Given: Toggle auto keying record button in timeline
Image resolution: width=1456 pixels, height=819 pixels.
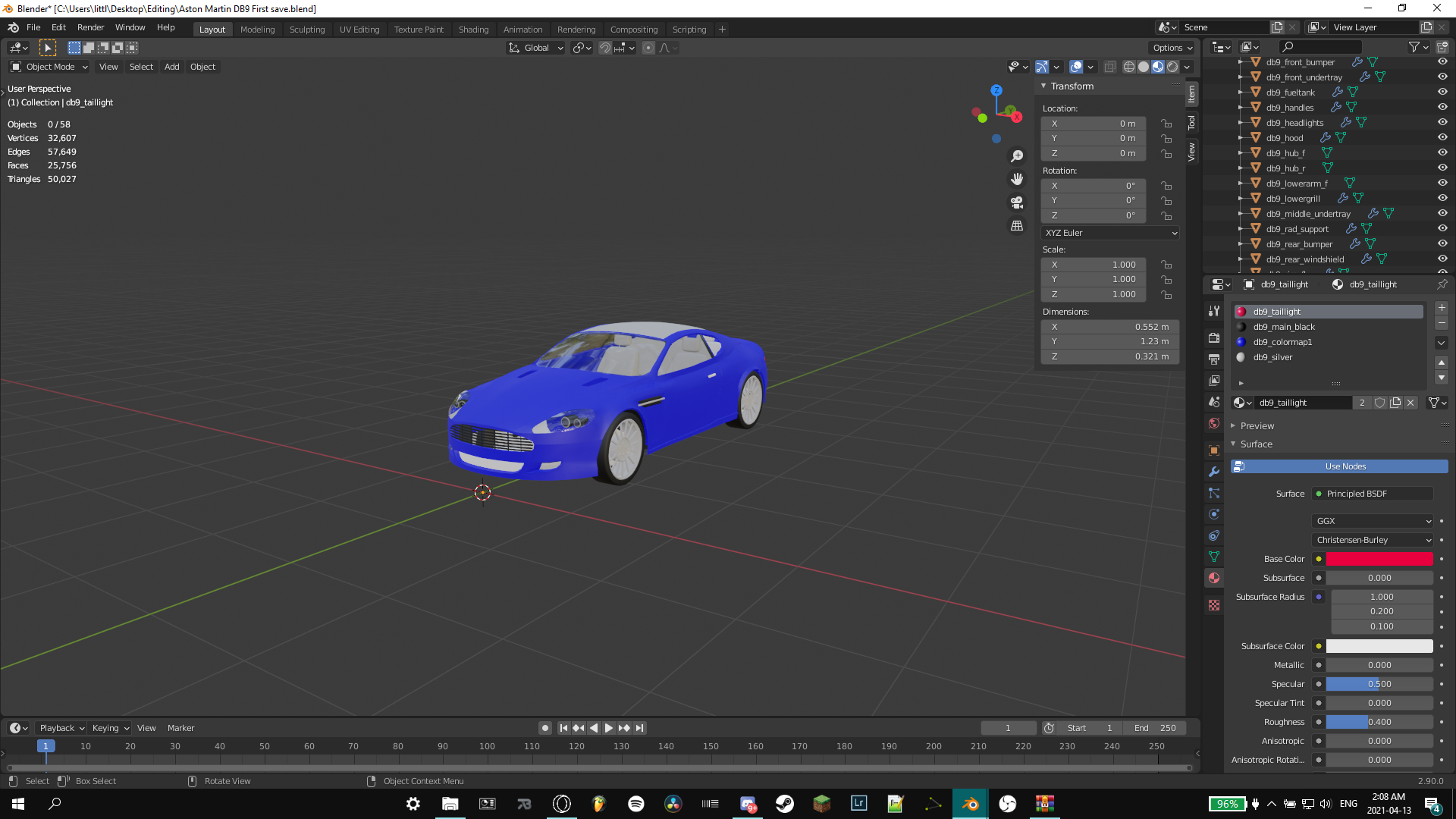Looking at the screenshot, I should (x=544, y=728).
